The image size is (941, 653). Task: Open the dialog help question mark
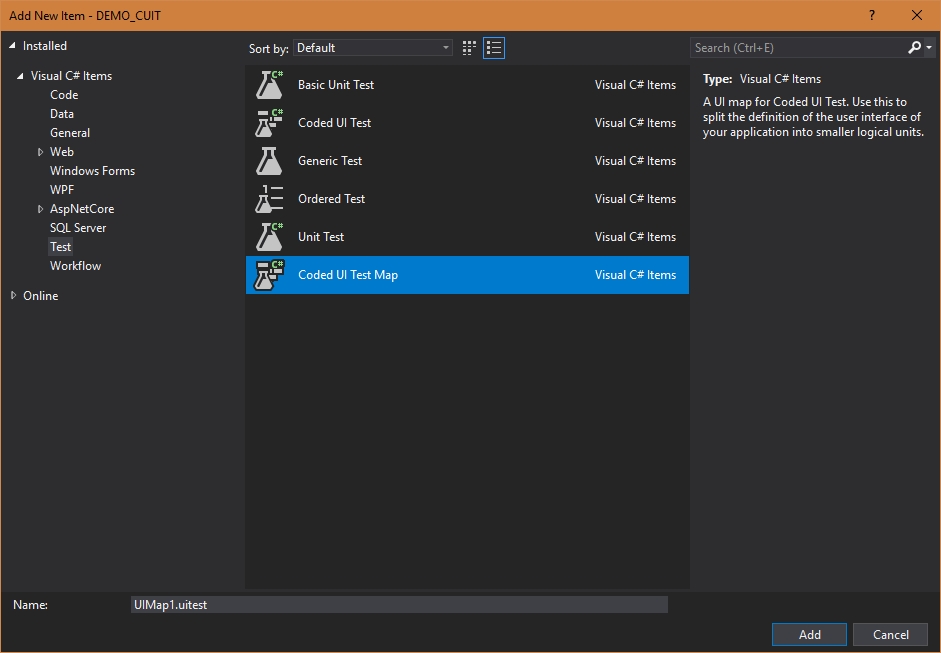tap(873, 15)
